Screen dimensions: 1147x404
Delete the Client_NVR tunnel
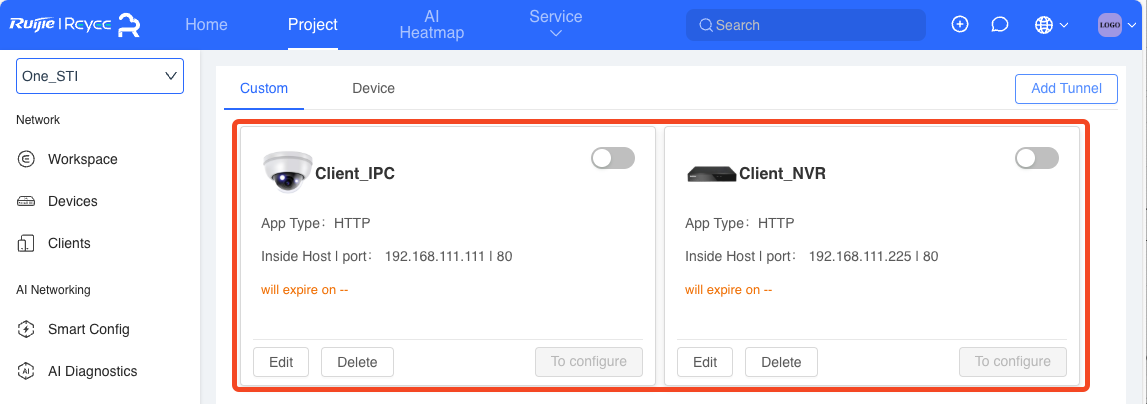[781, 362]
